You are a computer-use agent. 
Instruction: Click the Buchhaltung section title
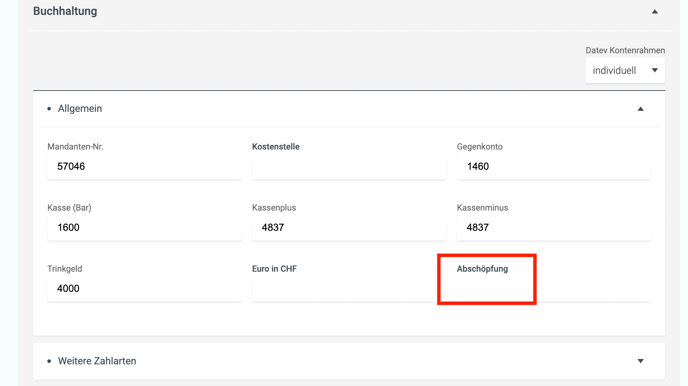[65, 11]
